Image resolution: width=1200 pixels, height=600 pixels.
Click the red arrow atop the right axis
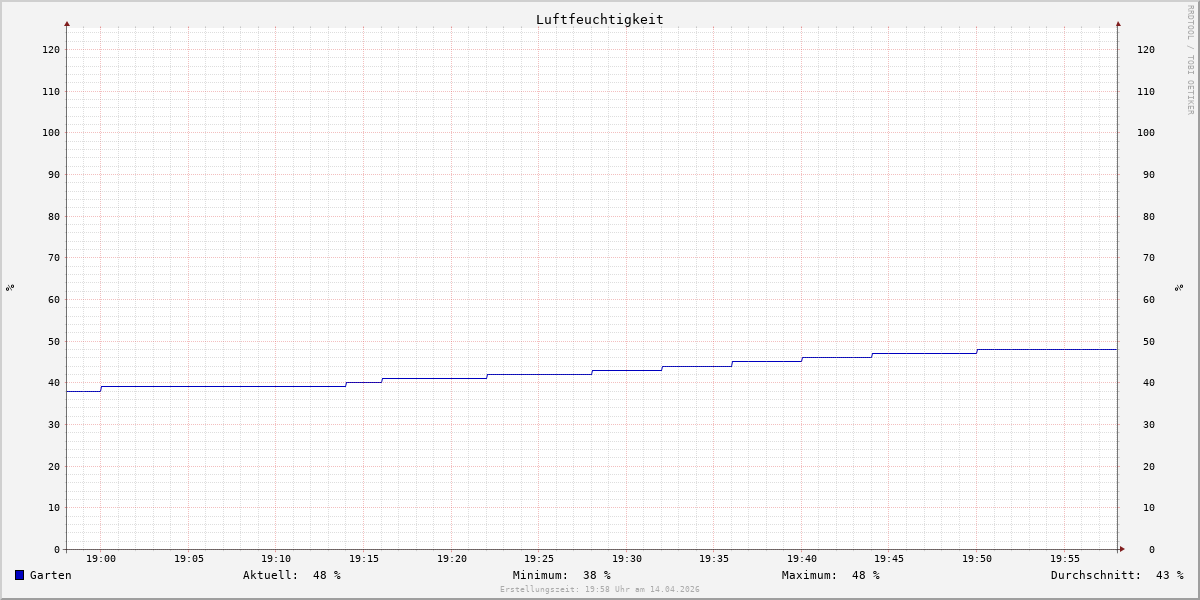[x=1118, y=23]
